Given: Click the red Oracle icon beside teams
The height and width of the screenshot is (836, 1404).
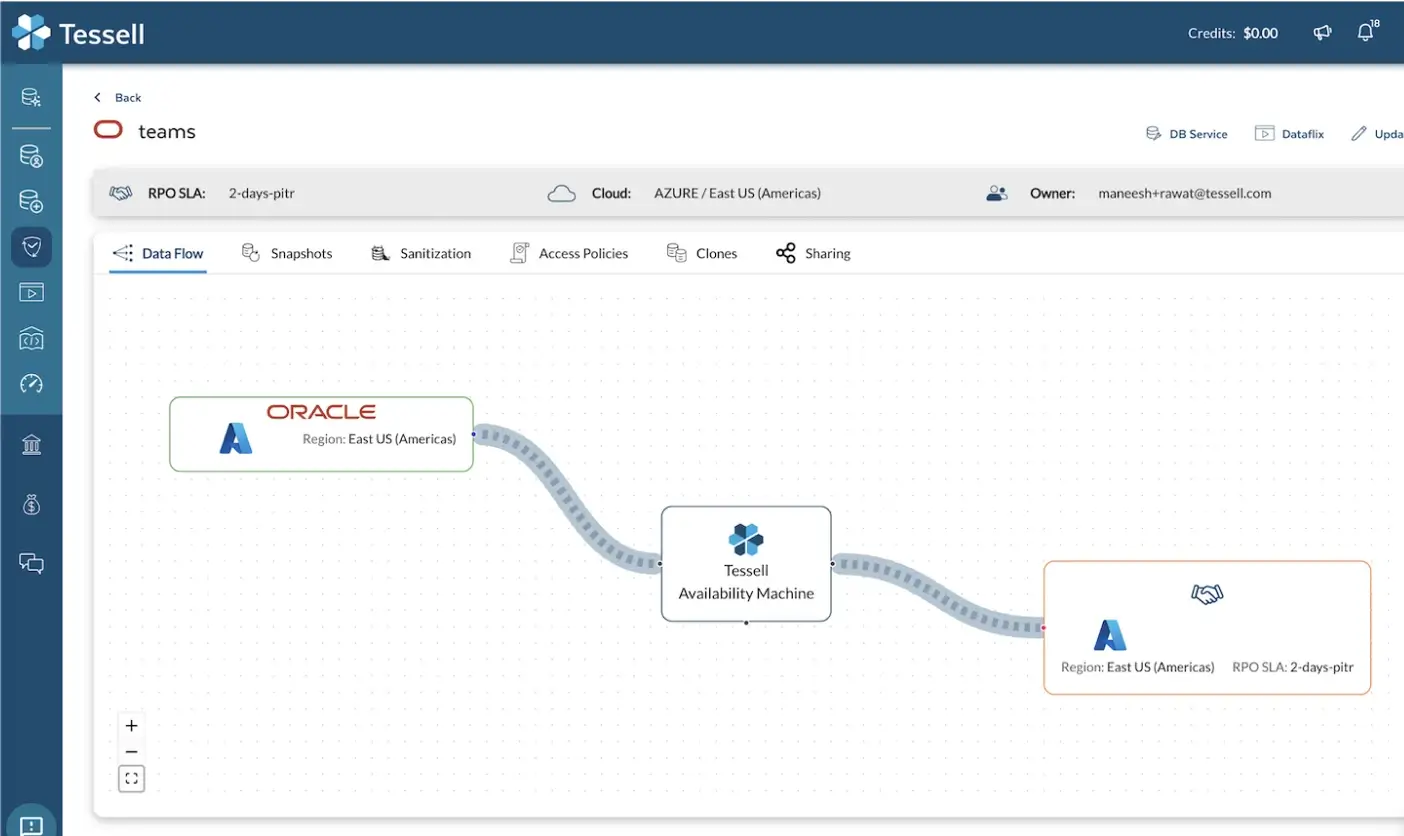Looking at the screenshot, I should click(108, 130).
